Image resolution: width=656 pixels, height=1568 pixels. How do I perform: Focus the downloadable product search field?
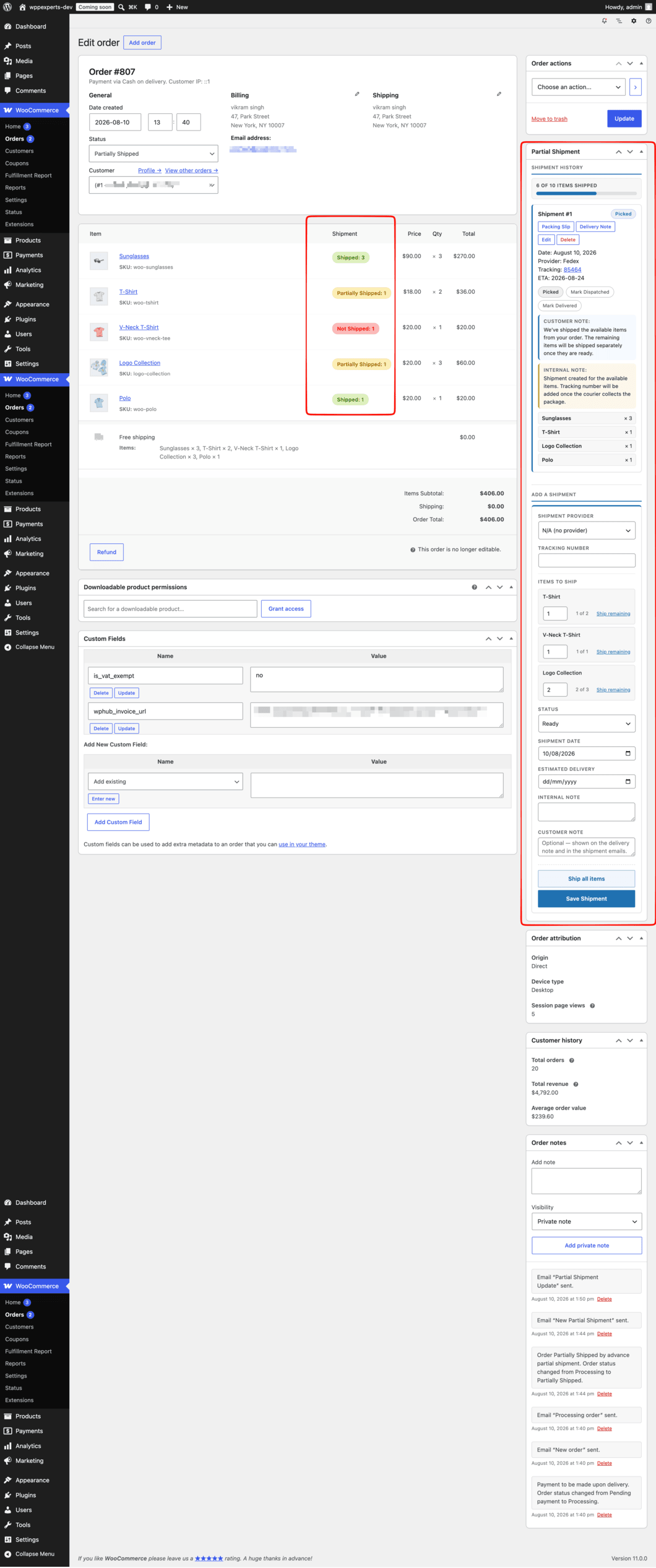pyautogui.click(x=170, y=609)
